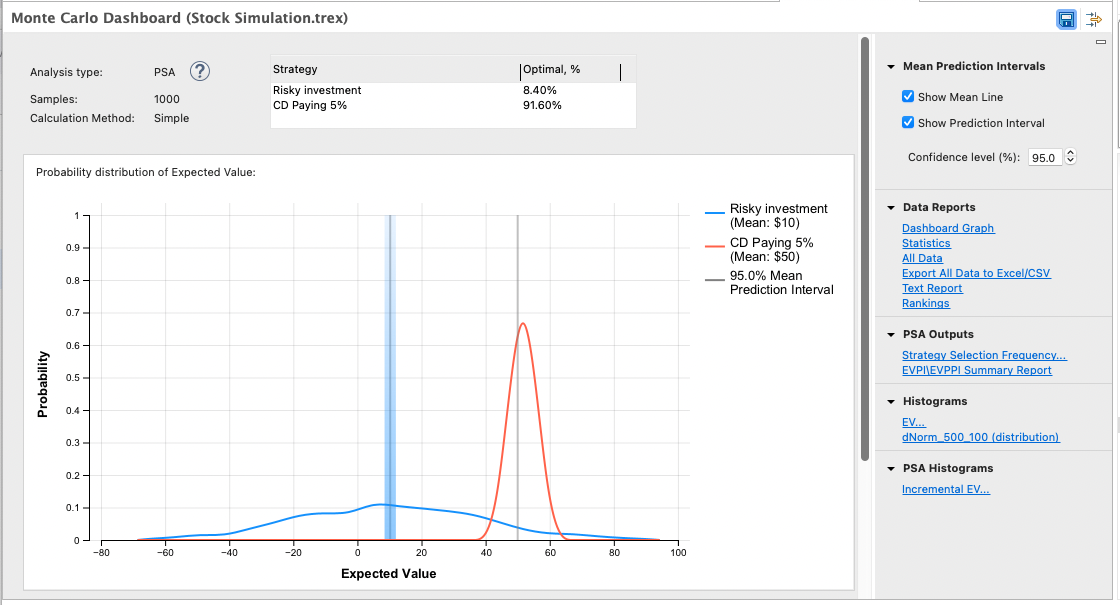Collapse the Data Reports section

890,207
